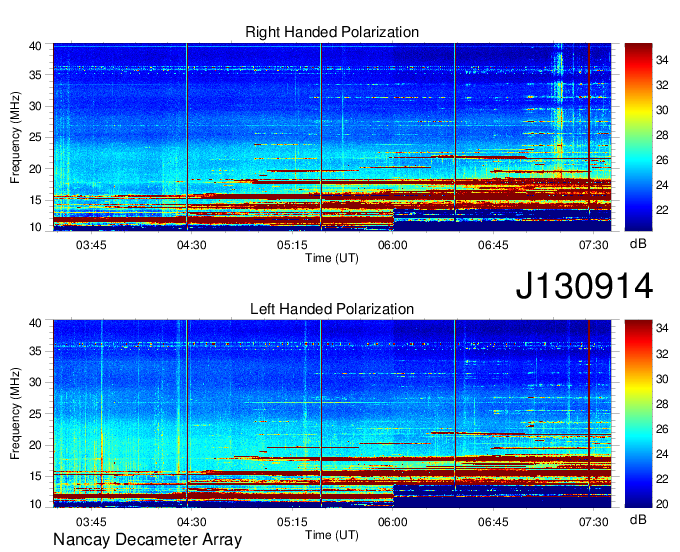Viewport: 680px width, 552px height.
Task: Click the "25" frequency tick on the bottom plot
Action: coord(35,414)
